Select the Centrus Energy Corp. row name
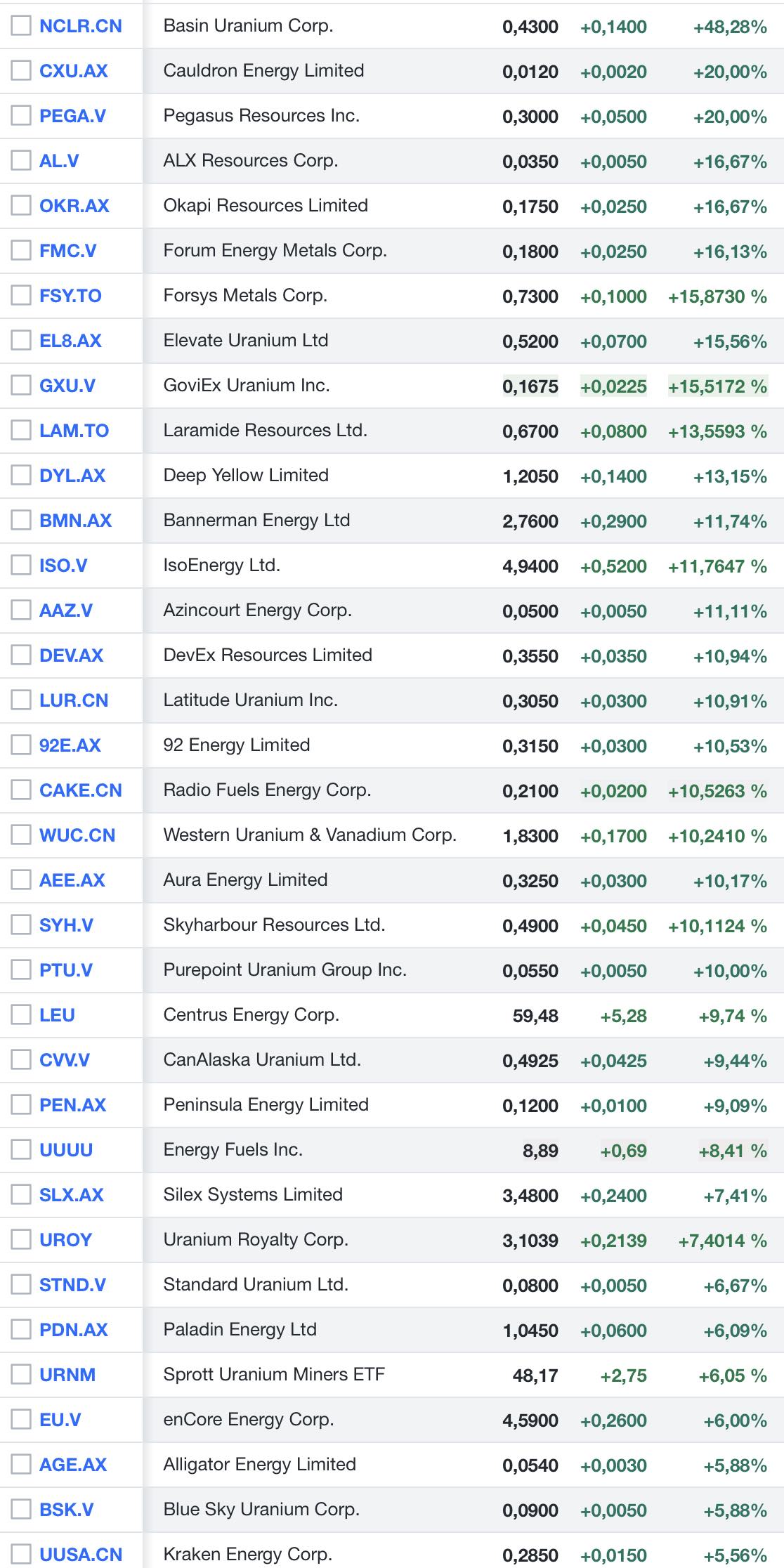The height and width of the screenshot is (1568, 784). tap(251, 1014)
